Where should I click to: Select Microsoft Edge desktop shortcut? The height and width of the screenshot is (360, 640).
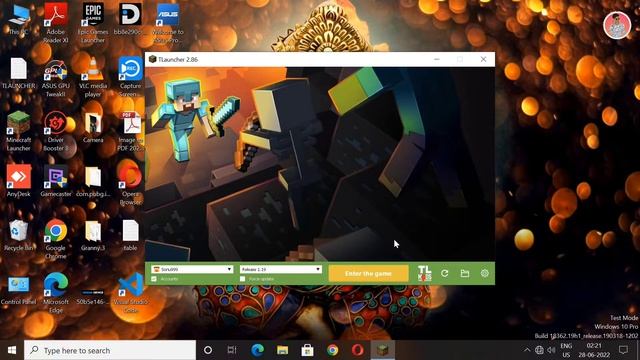56,293
